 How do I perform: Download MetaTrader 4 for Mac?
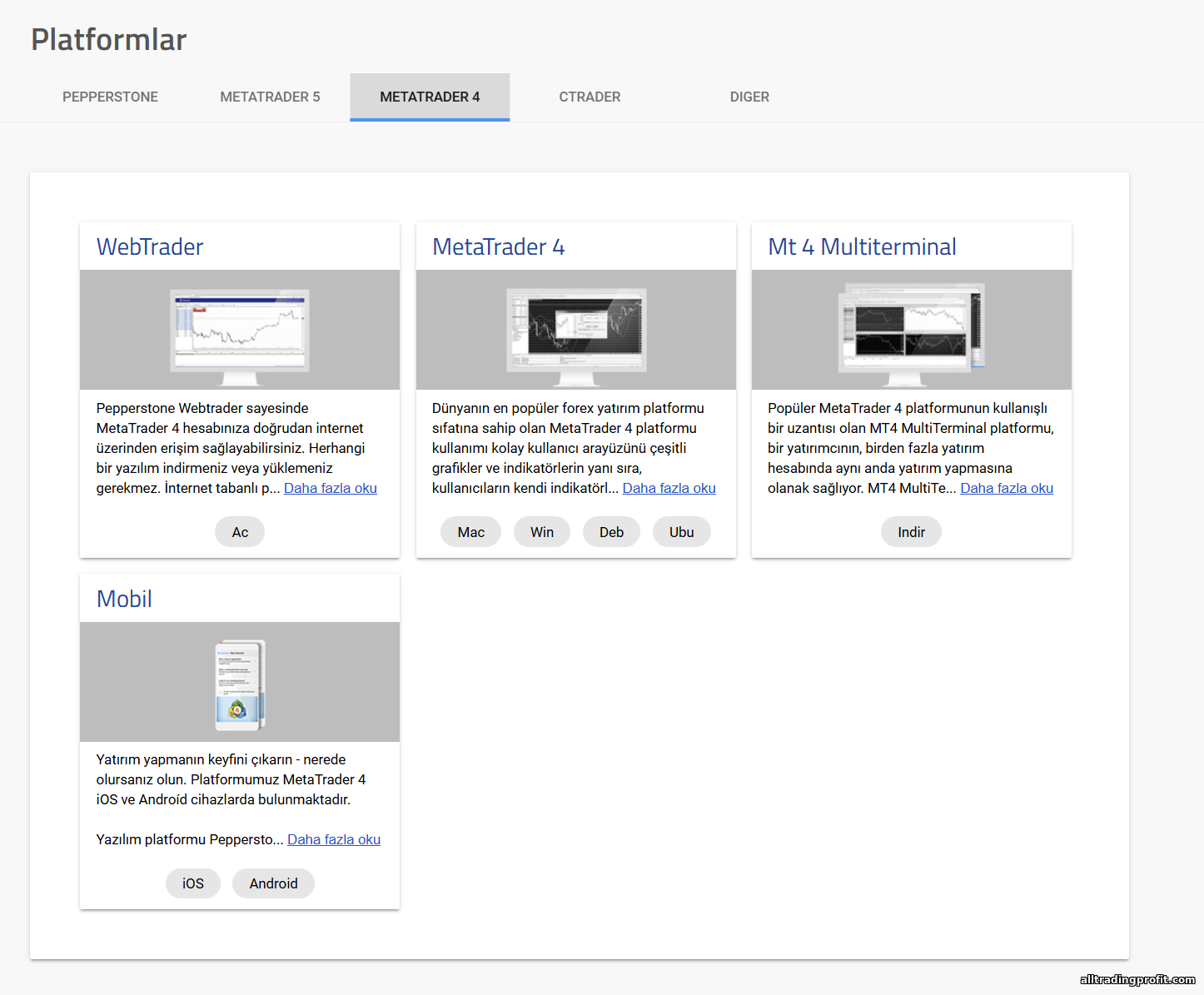pos(470,532)
